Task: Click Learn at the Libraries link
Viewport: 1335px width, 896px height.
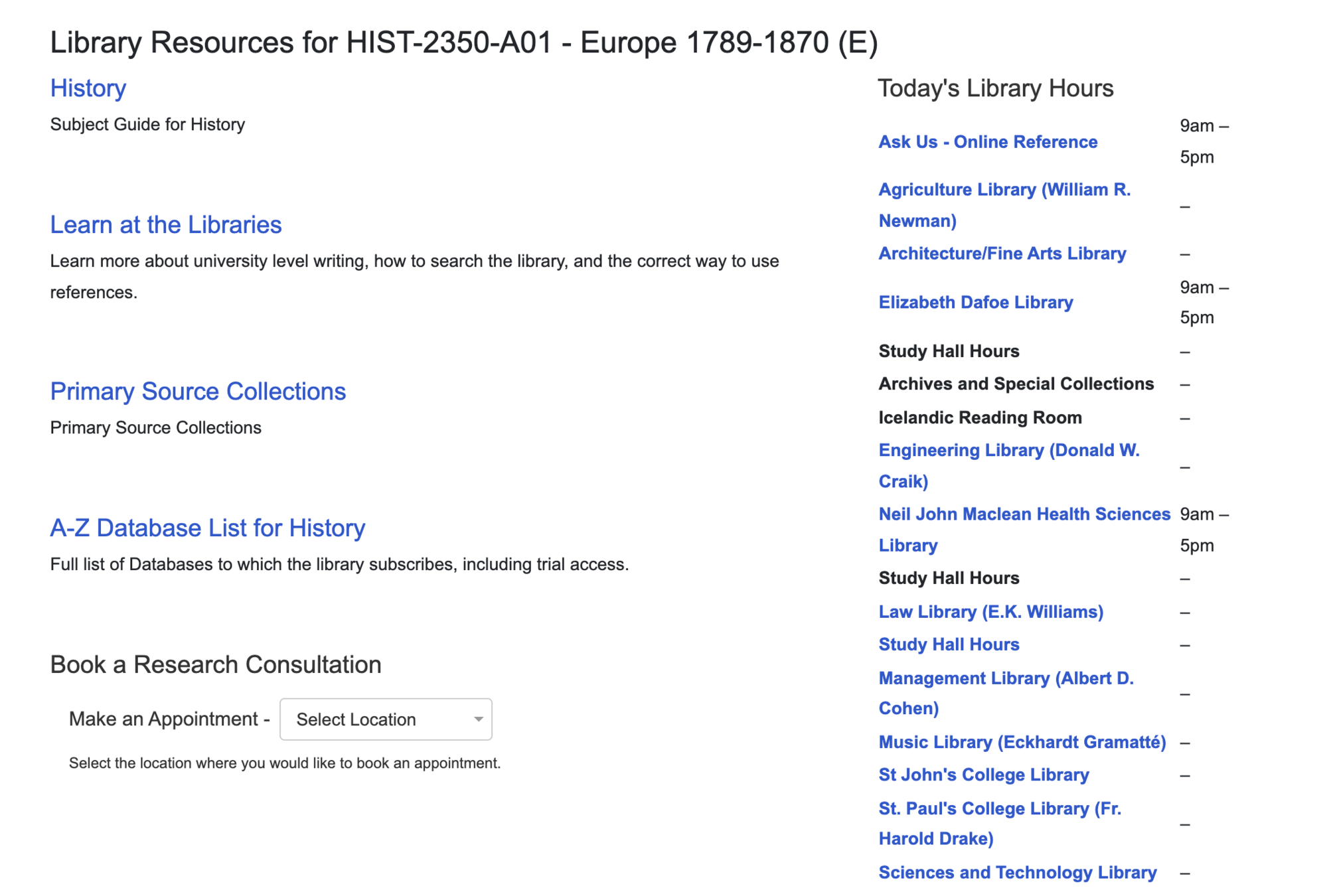Action: (166, 225)
